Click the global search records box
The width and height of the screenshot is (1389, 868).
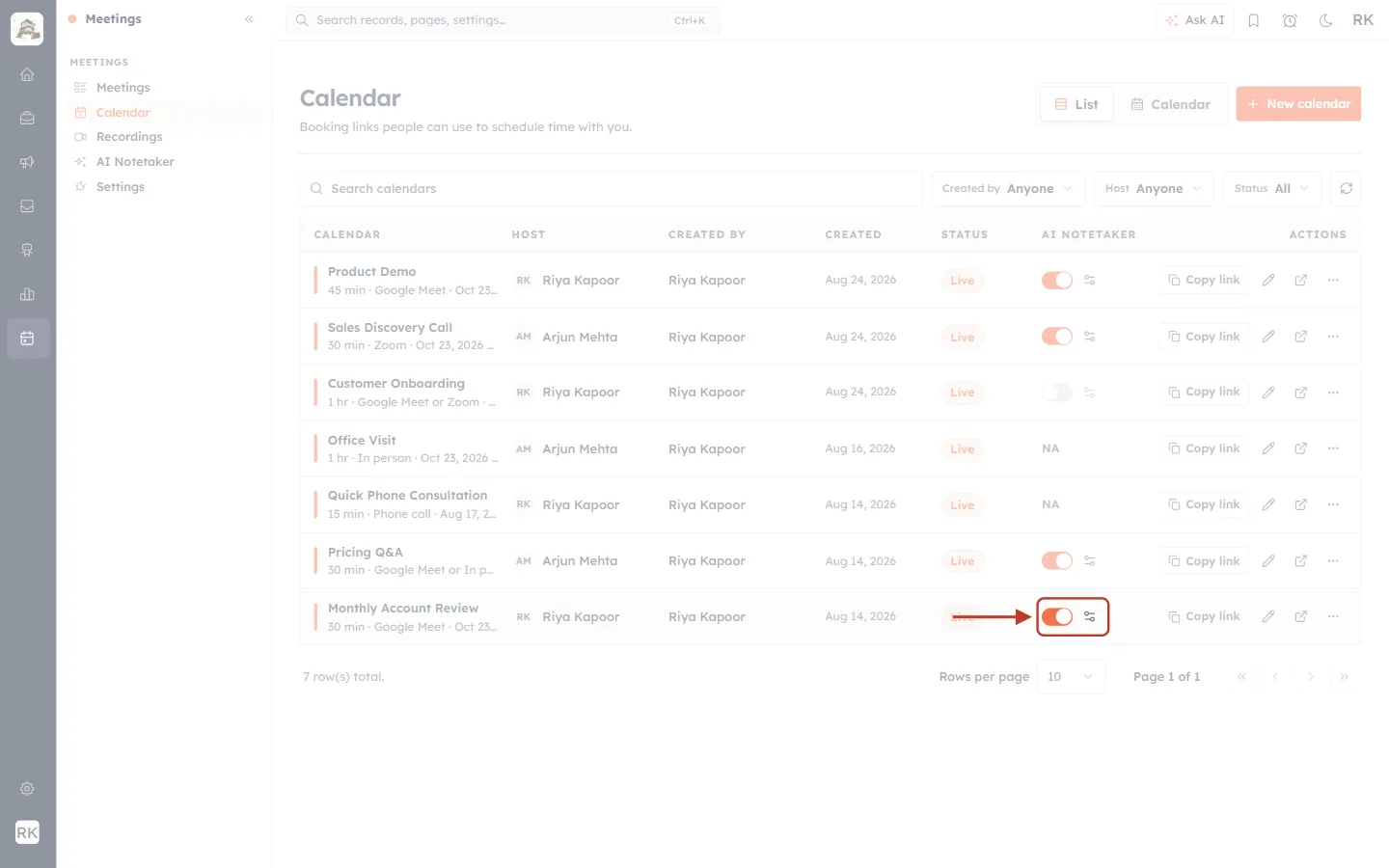point(503,20)
